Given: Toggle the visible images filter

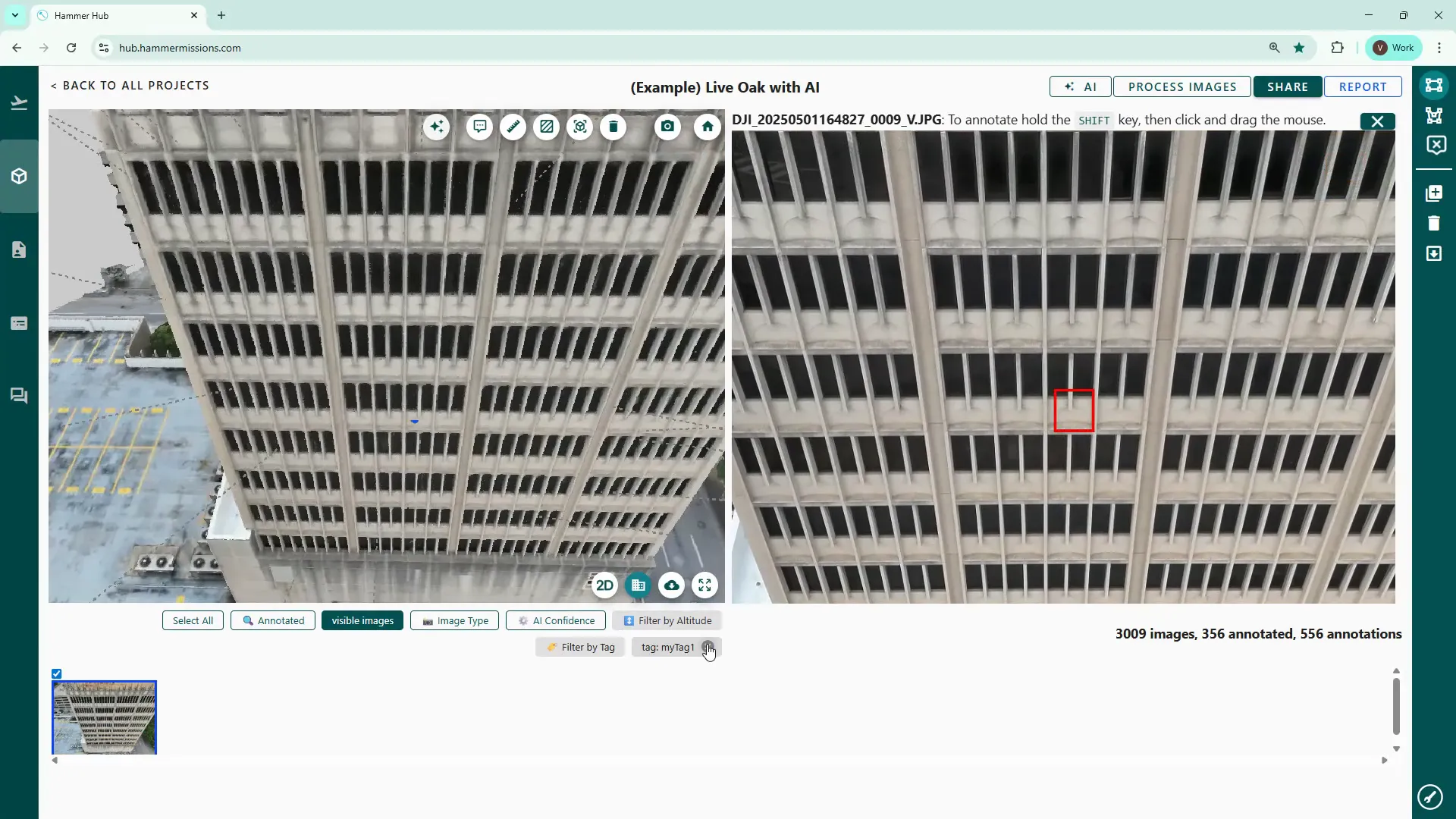Looking at the screenshot, I should pos(362,621).
